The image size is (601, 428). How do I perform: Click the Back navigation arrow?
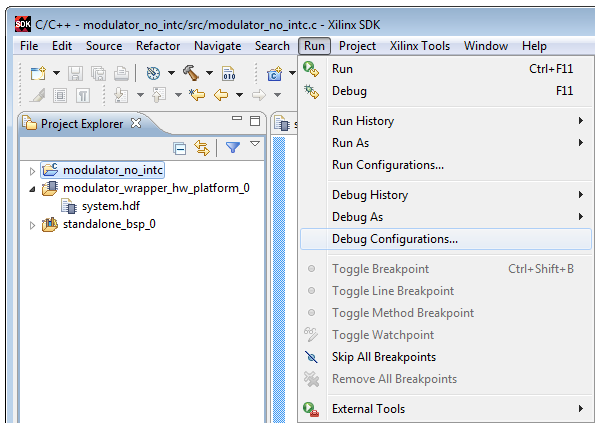pyautogui.click(x=221, y=95)
